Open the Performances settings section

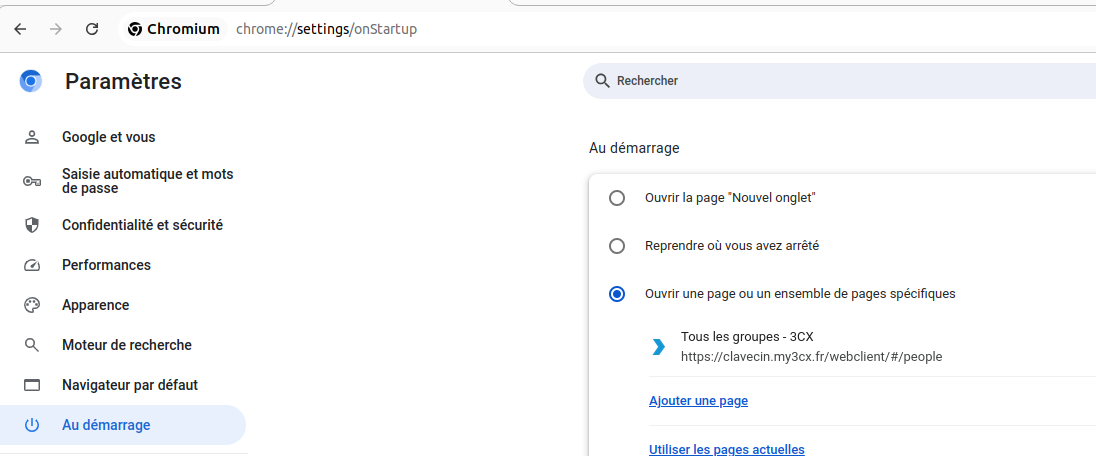point(106,265)
